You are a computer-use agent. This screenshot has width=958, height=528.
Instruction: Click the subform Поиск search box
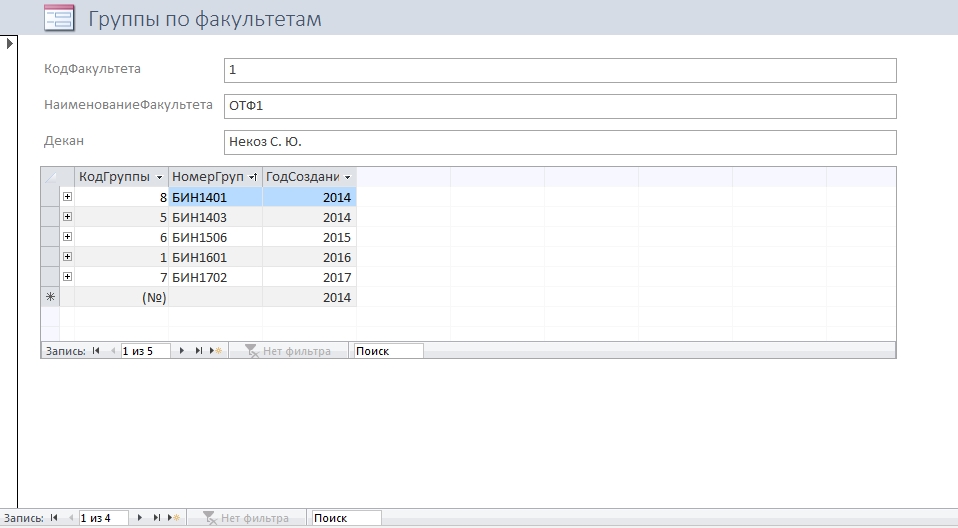(389, 351)
